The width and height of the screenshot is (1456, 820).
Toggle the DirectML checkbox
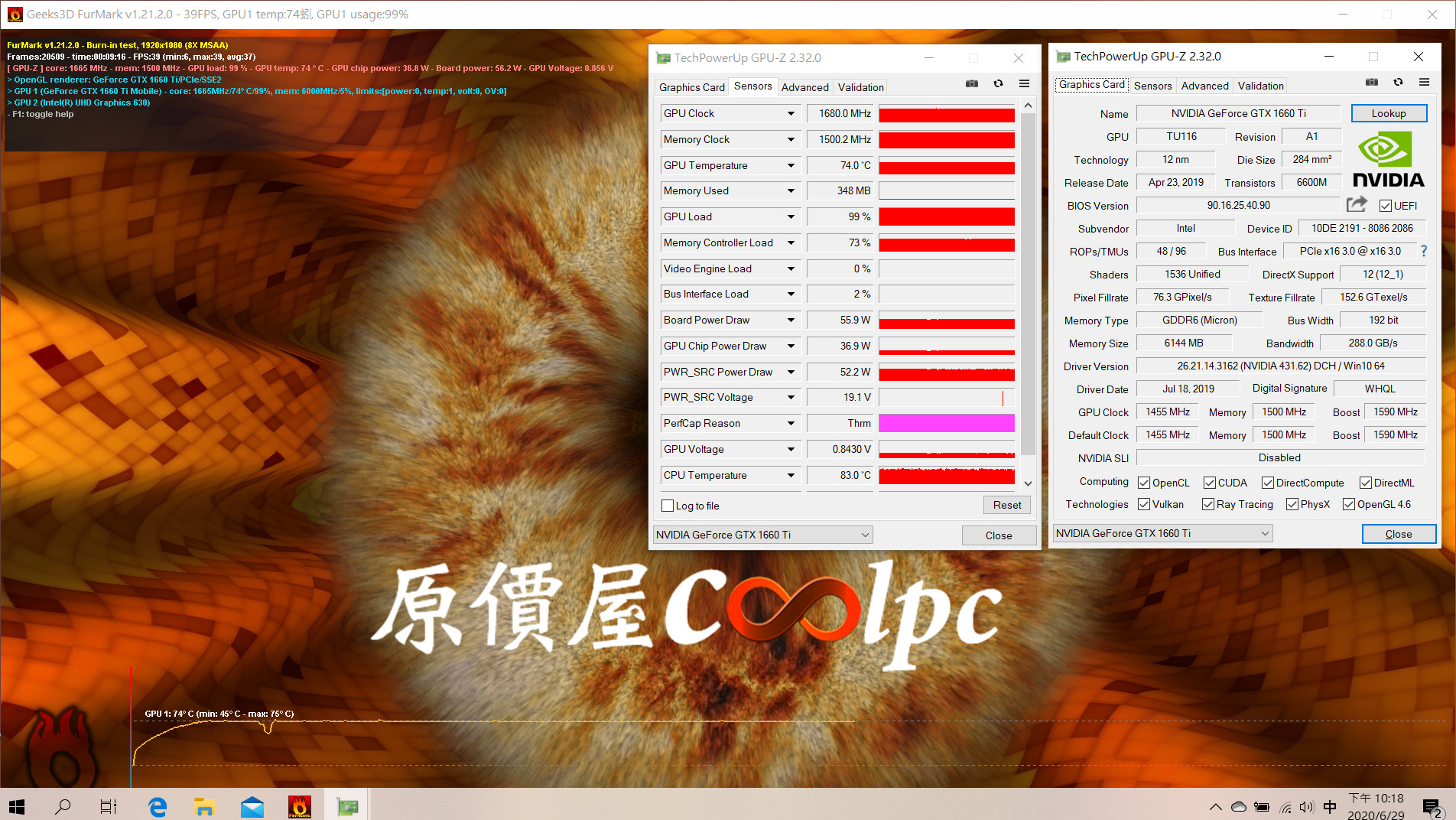click(x=1366, y=483)
